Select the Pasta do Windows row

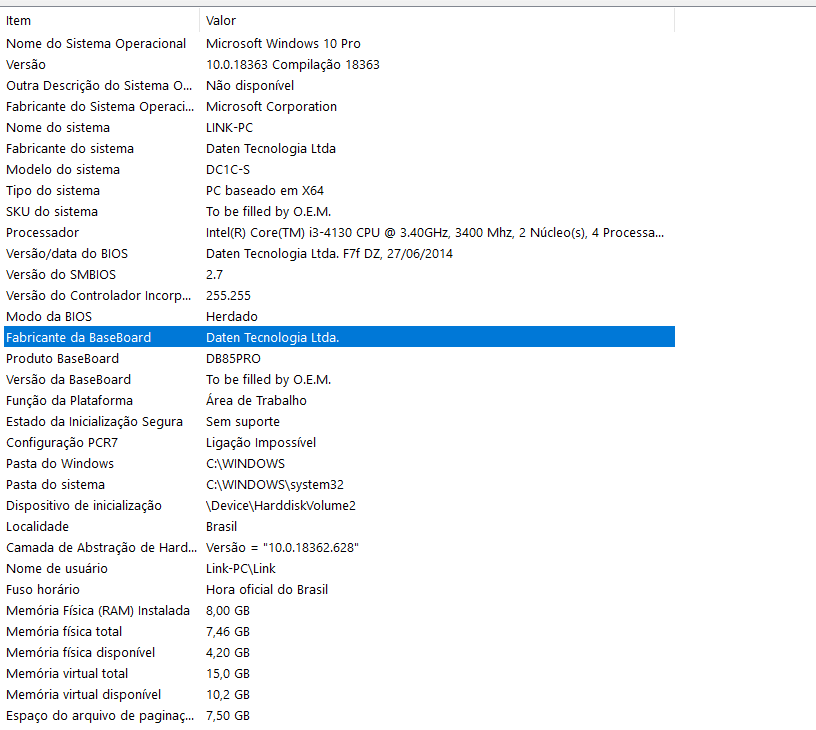tap(339, 464)
